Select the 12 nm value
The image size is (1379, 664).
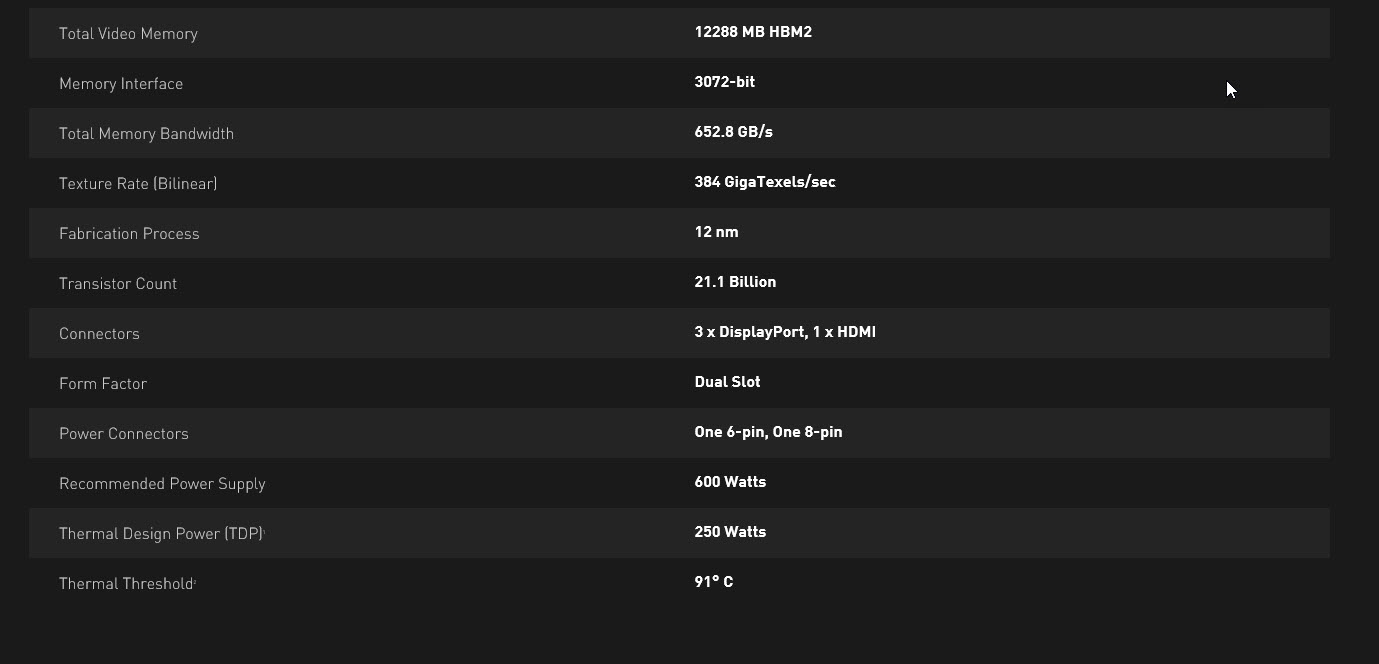(x=716, y=232)
